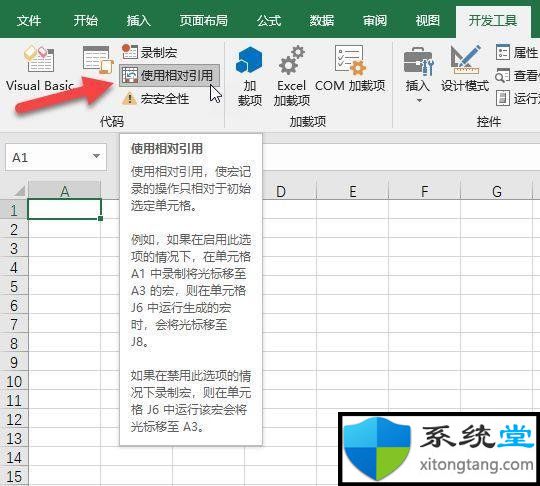
Task: Open COM 加载项 dialog
Action: [350, 69]
